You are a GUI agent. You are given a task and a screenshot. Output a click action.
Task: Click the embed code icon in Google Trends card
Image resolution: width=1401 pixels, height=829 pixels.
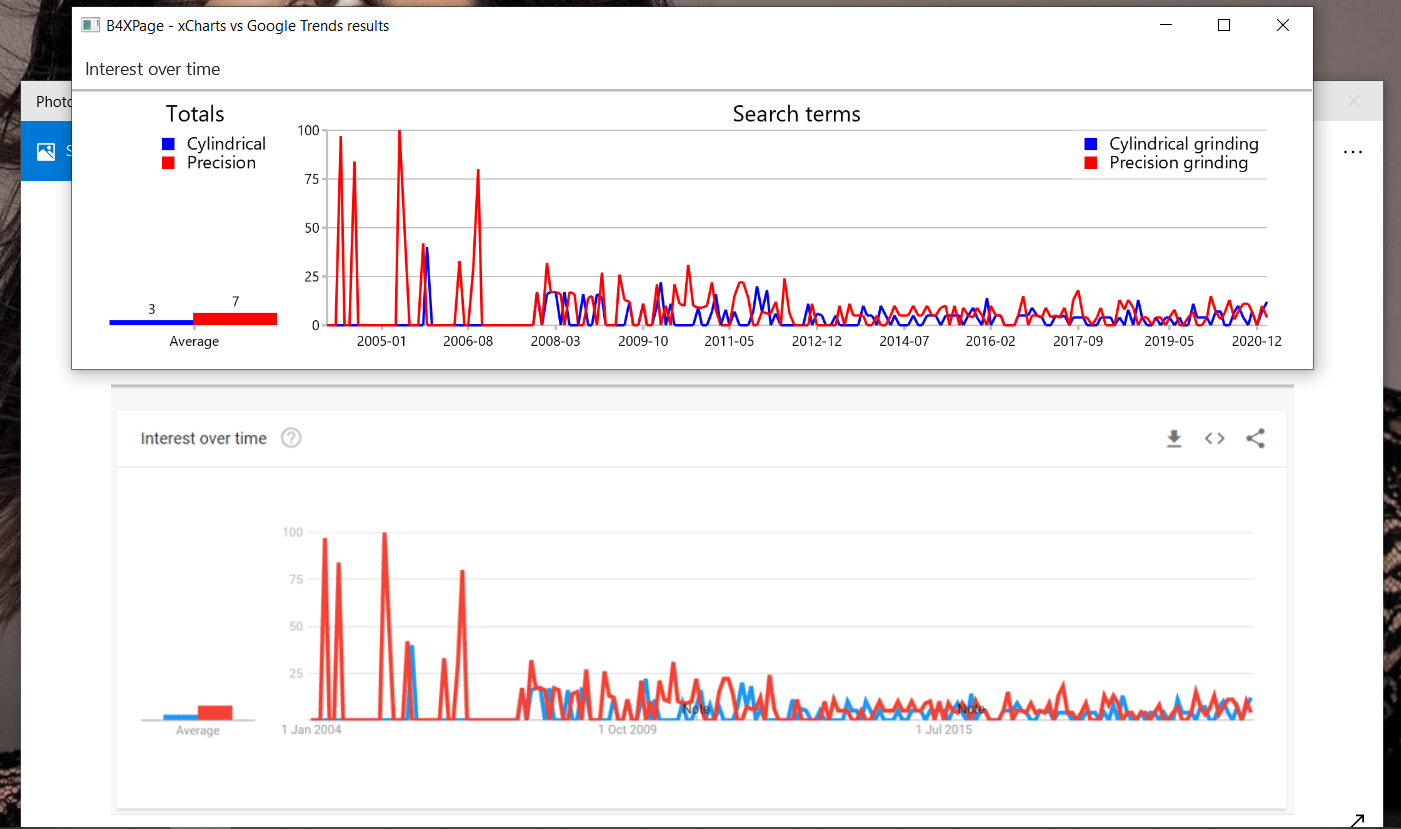click(1214, 438)
